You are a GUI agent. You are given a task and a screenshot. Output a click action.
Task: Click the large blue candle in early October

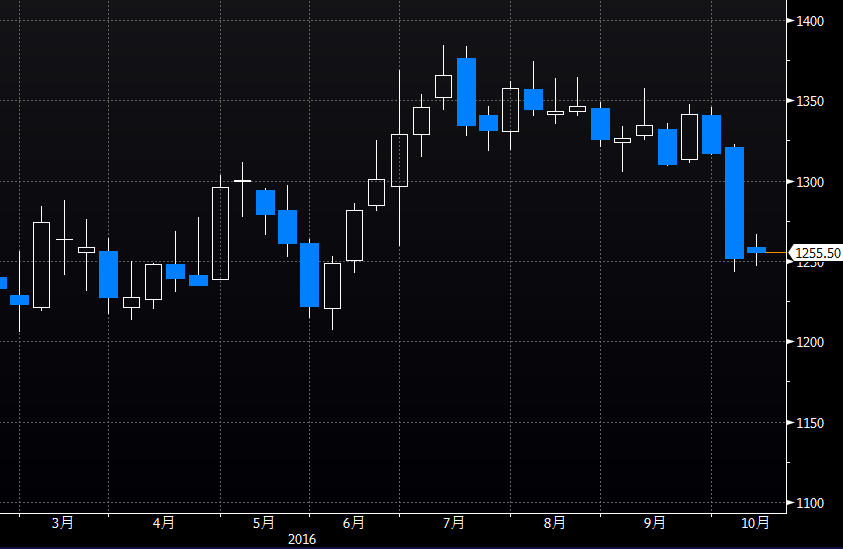(734, 203)
